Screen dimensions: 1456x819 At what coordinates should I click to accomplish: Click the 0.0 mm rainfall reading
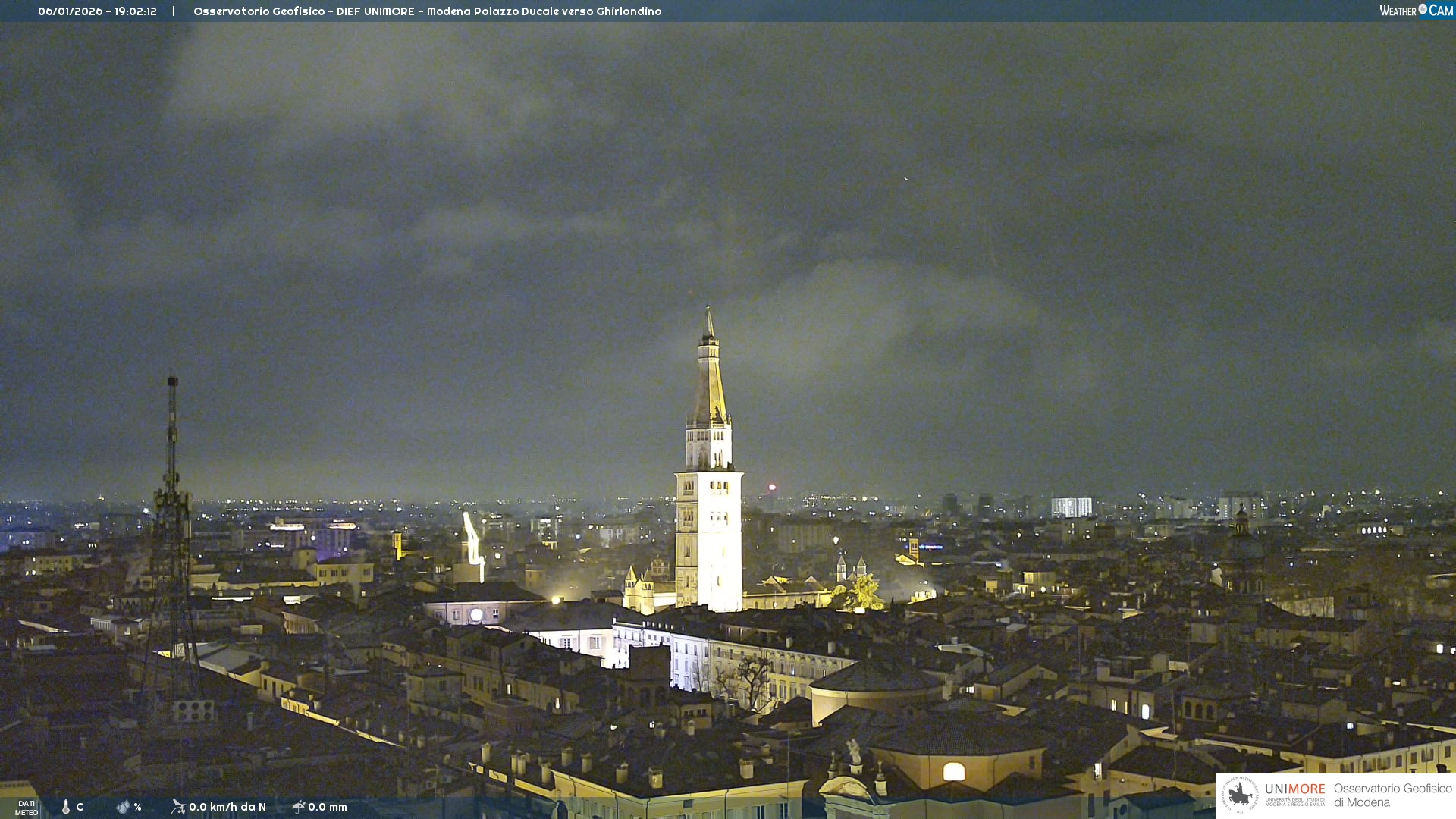(328, 807)
